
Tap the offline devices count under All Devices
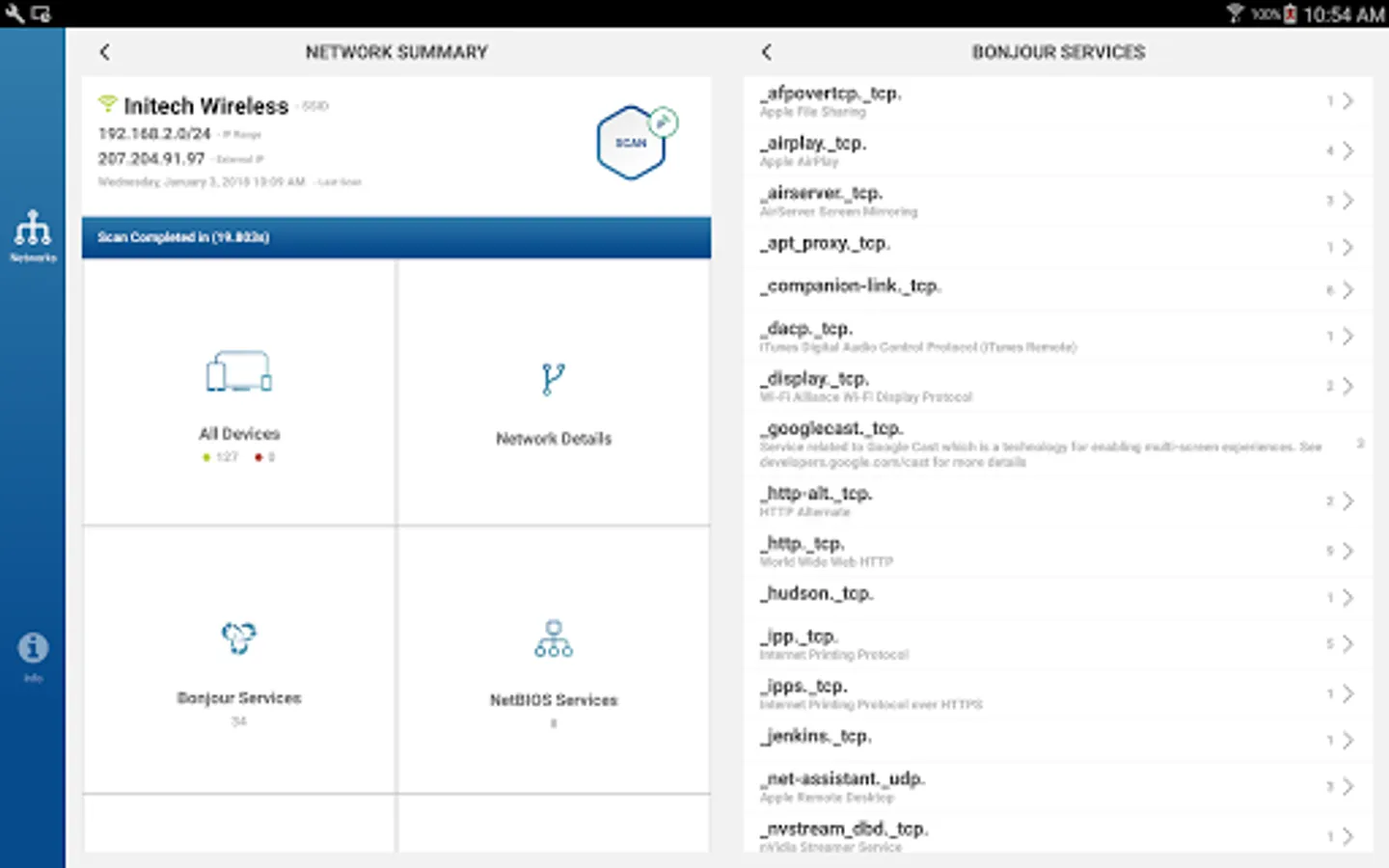pos(265,457)
